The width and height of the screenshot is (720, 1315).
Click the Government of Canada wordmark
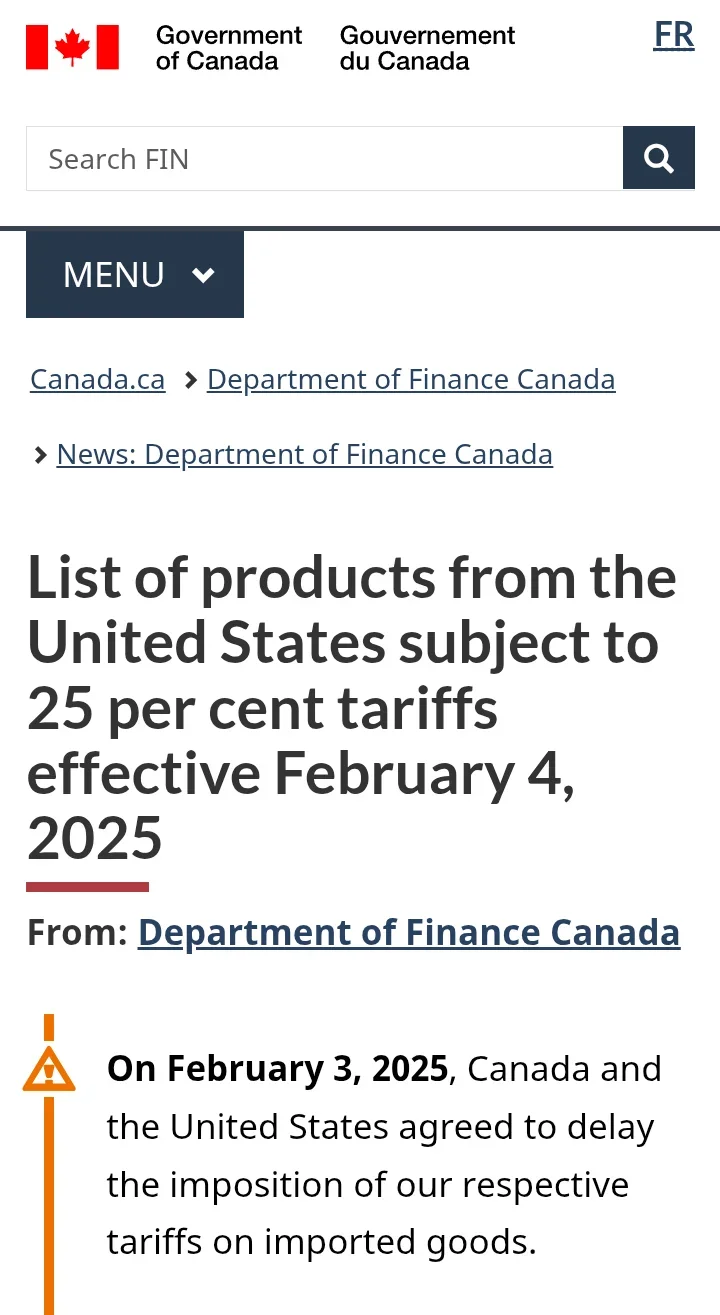click(x=228, y=48)
